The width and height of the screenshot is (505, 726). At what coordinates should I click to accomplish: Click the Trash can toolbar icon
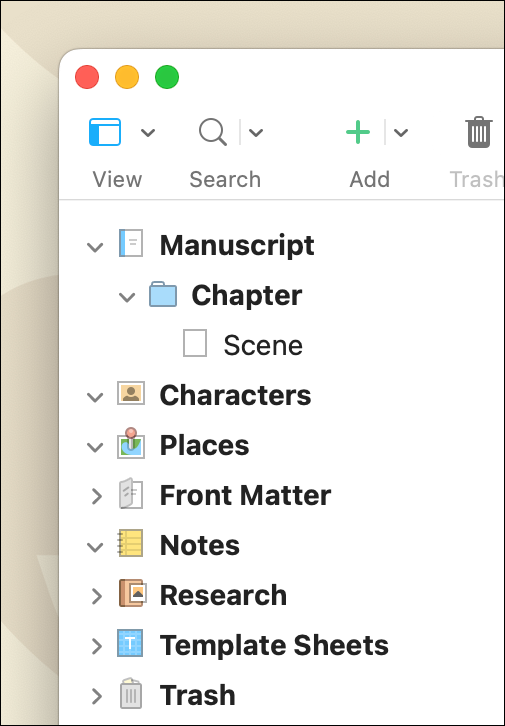coord(479,132)
